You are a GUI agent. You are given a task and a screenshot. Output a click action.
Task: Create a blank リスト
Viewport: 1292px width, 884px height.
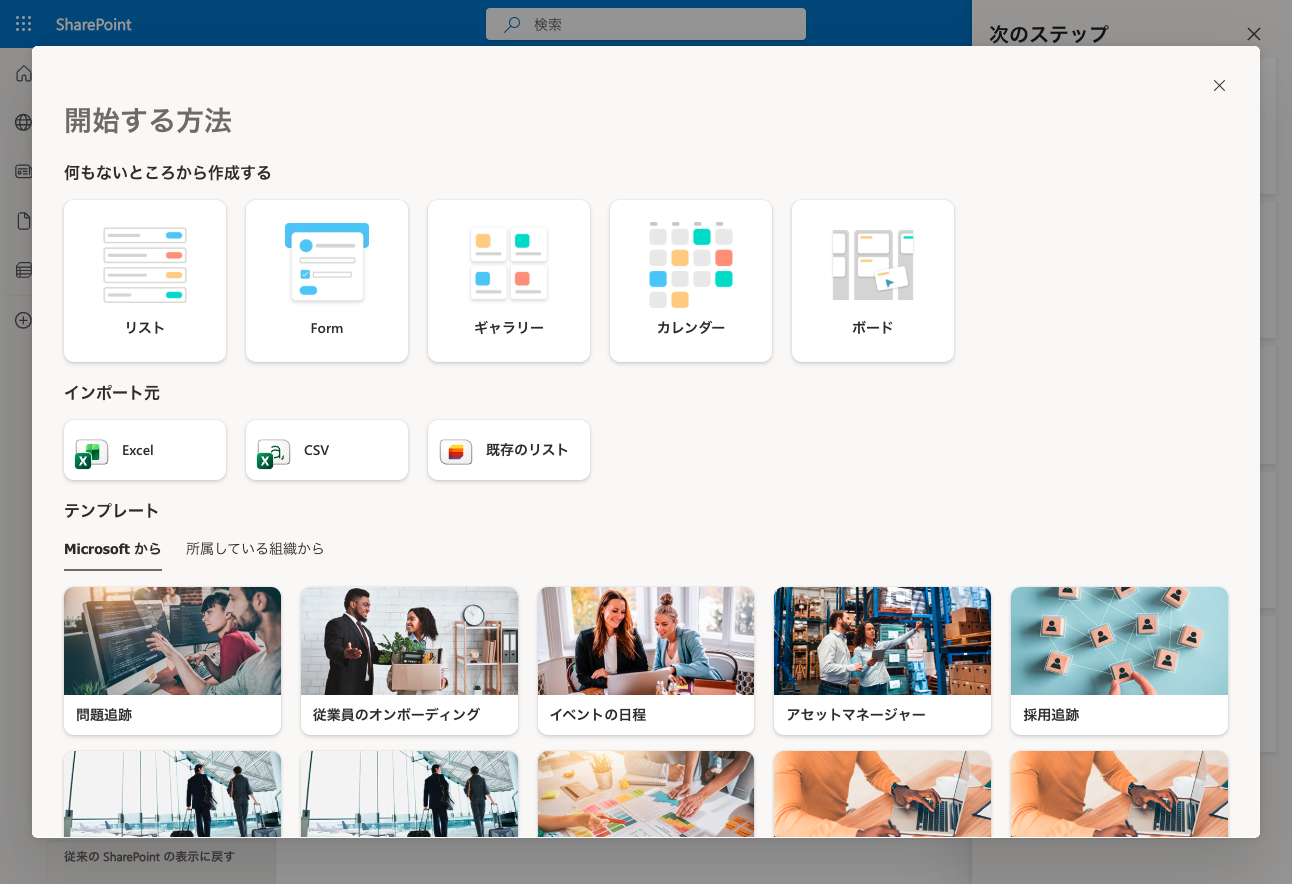(x=145, y=281)
